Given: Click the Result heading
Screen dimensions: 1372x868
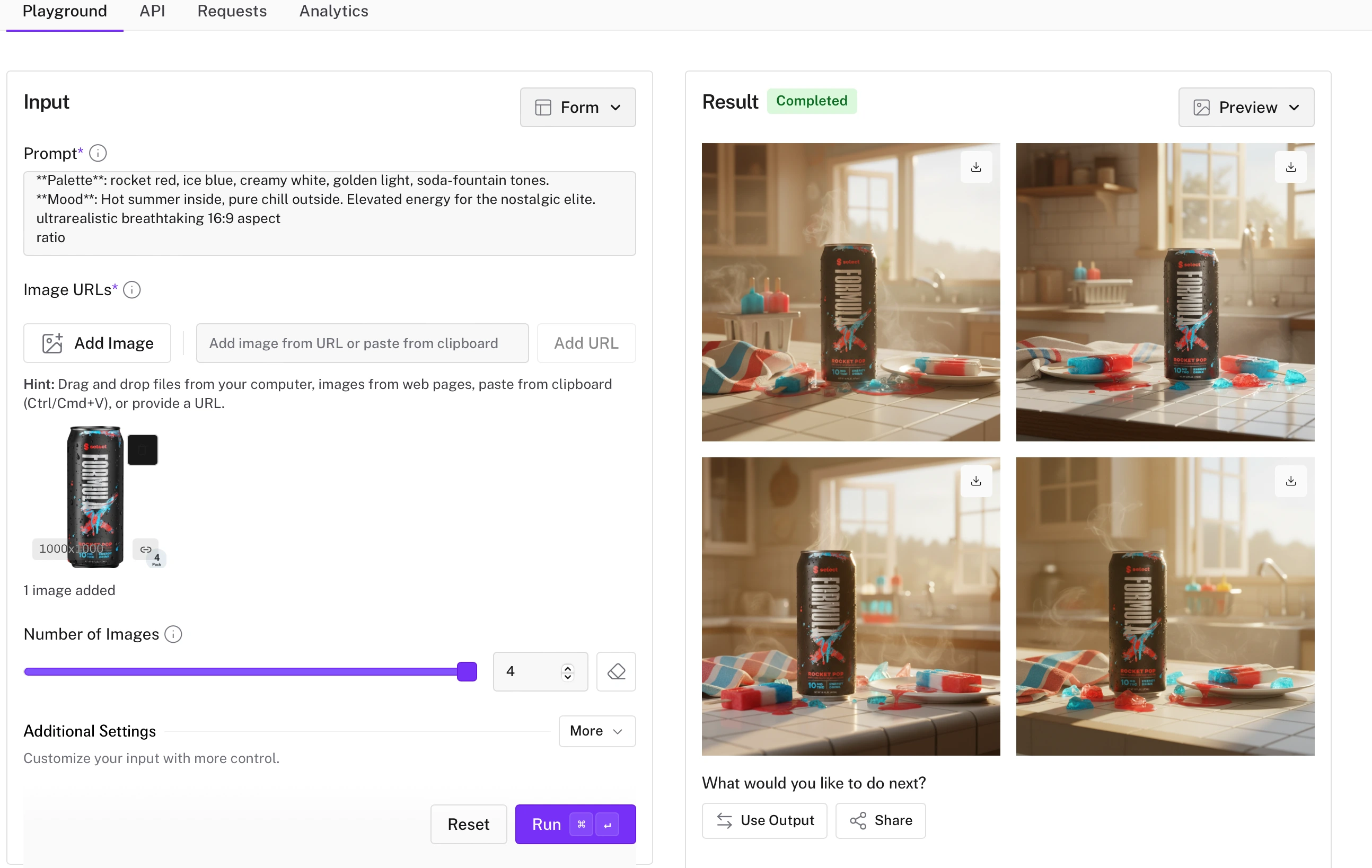Looking at the screenshot, I should [x=729, y=102].
